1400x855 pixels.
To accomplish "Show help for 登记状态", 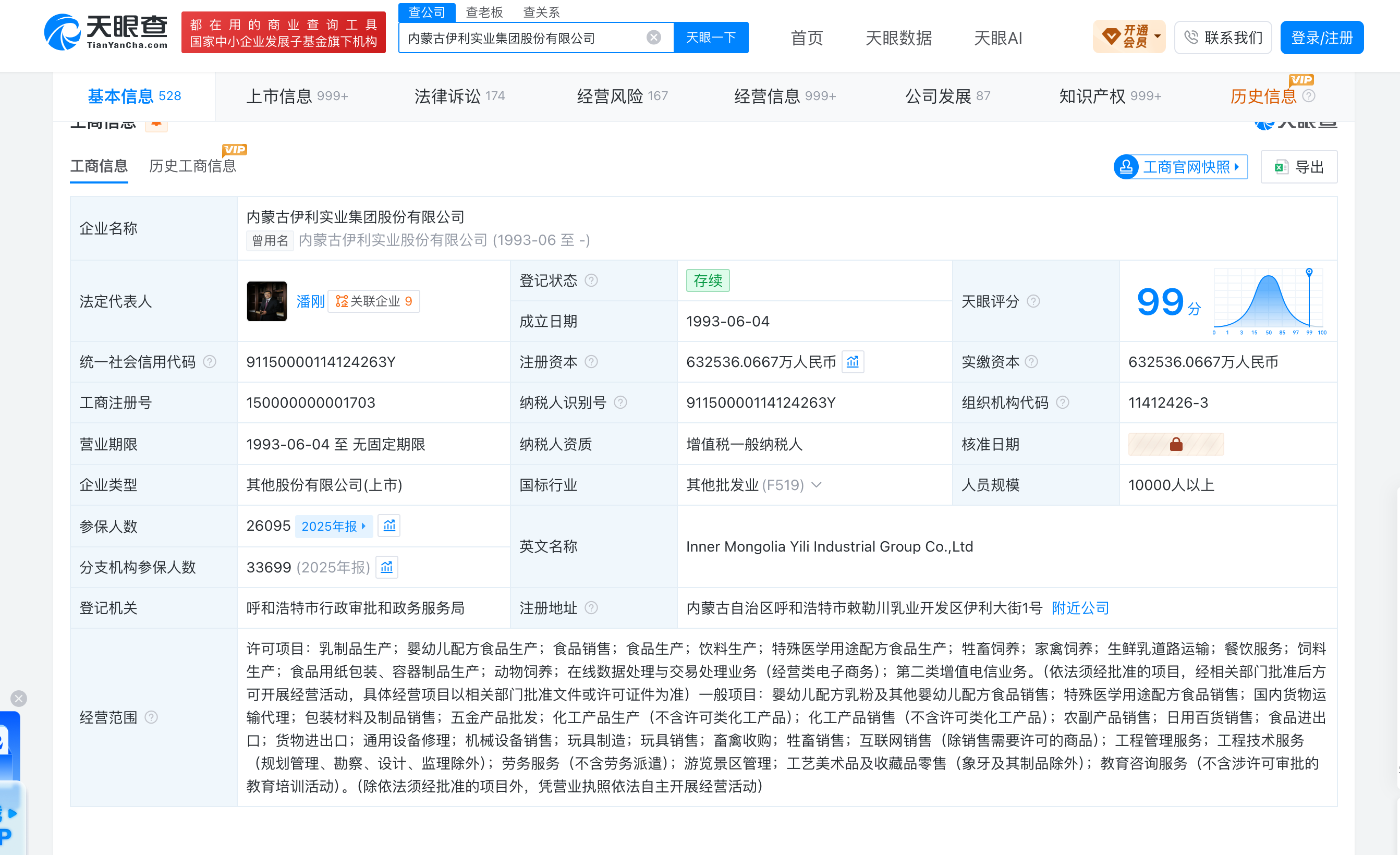I will (591, 280).
